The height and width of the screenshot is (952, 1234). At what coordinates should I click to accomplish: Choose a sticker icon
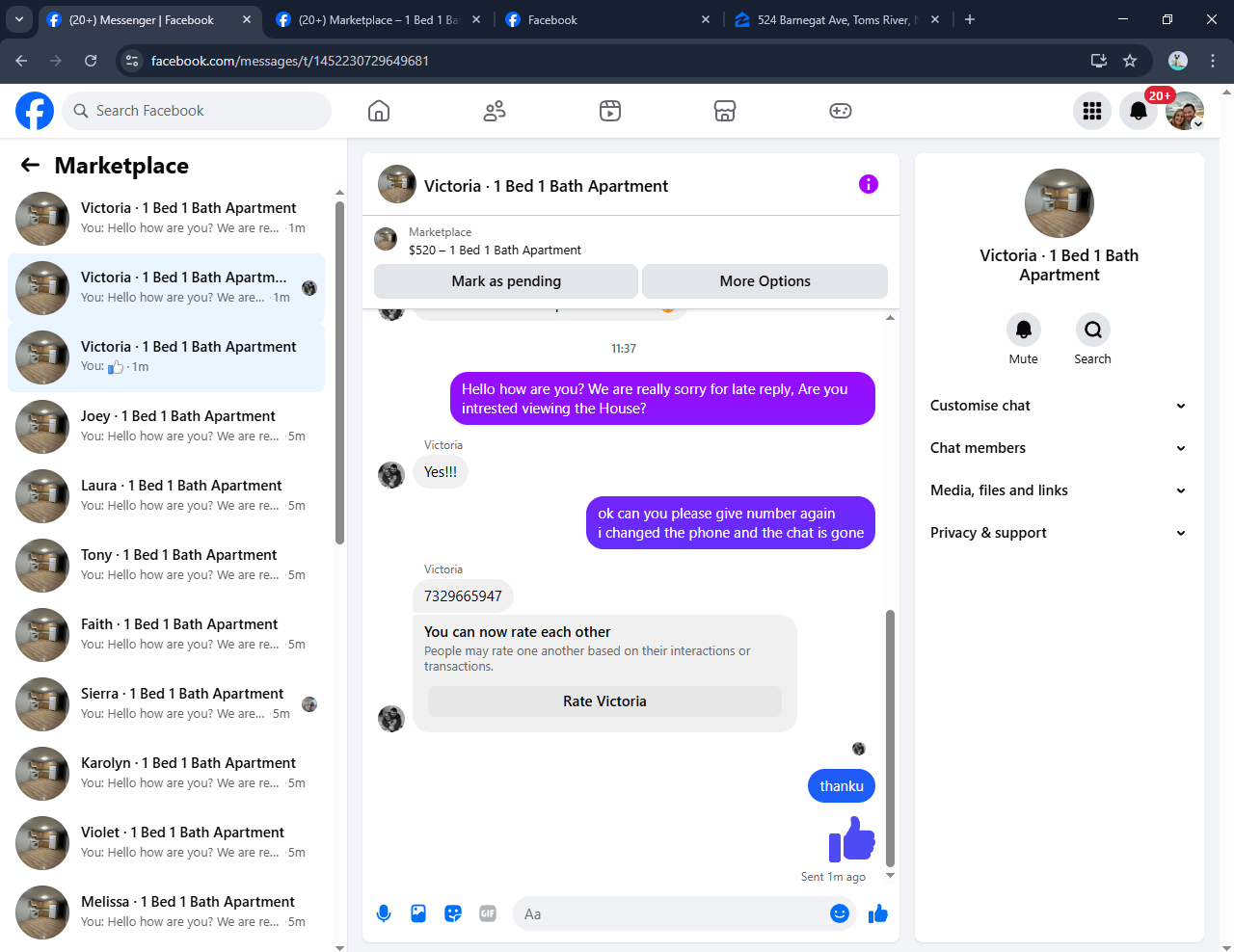pyautogui.click(x=453, y=913)
